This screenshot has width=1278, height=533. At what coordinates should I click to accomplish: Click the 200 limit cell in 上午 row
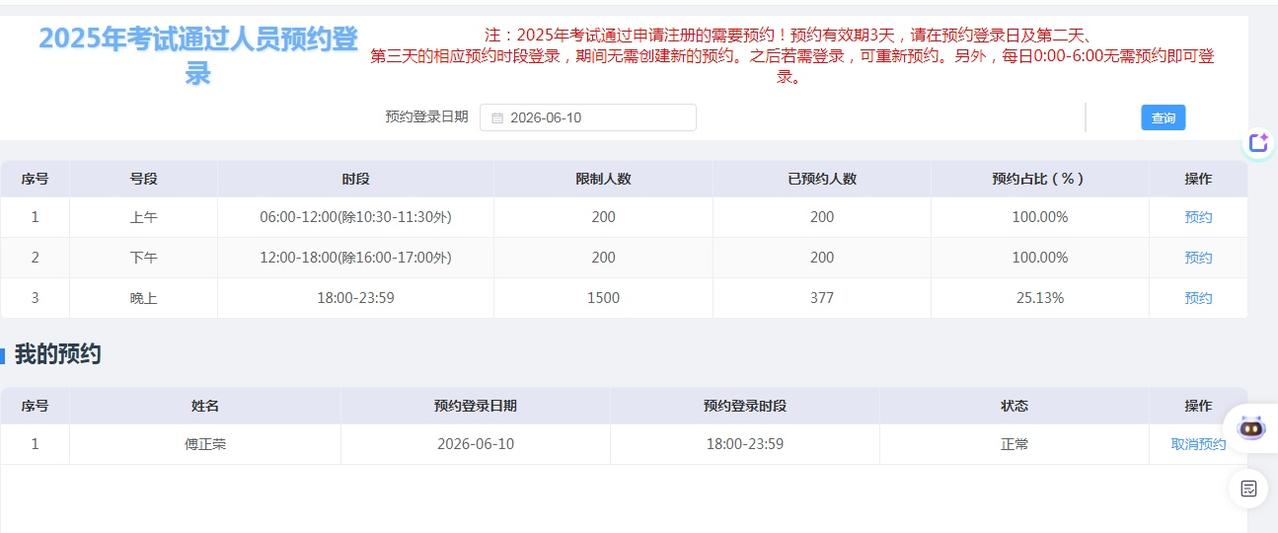click(x=603, y=217)
